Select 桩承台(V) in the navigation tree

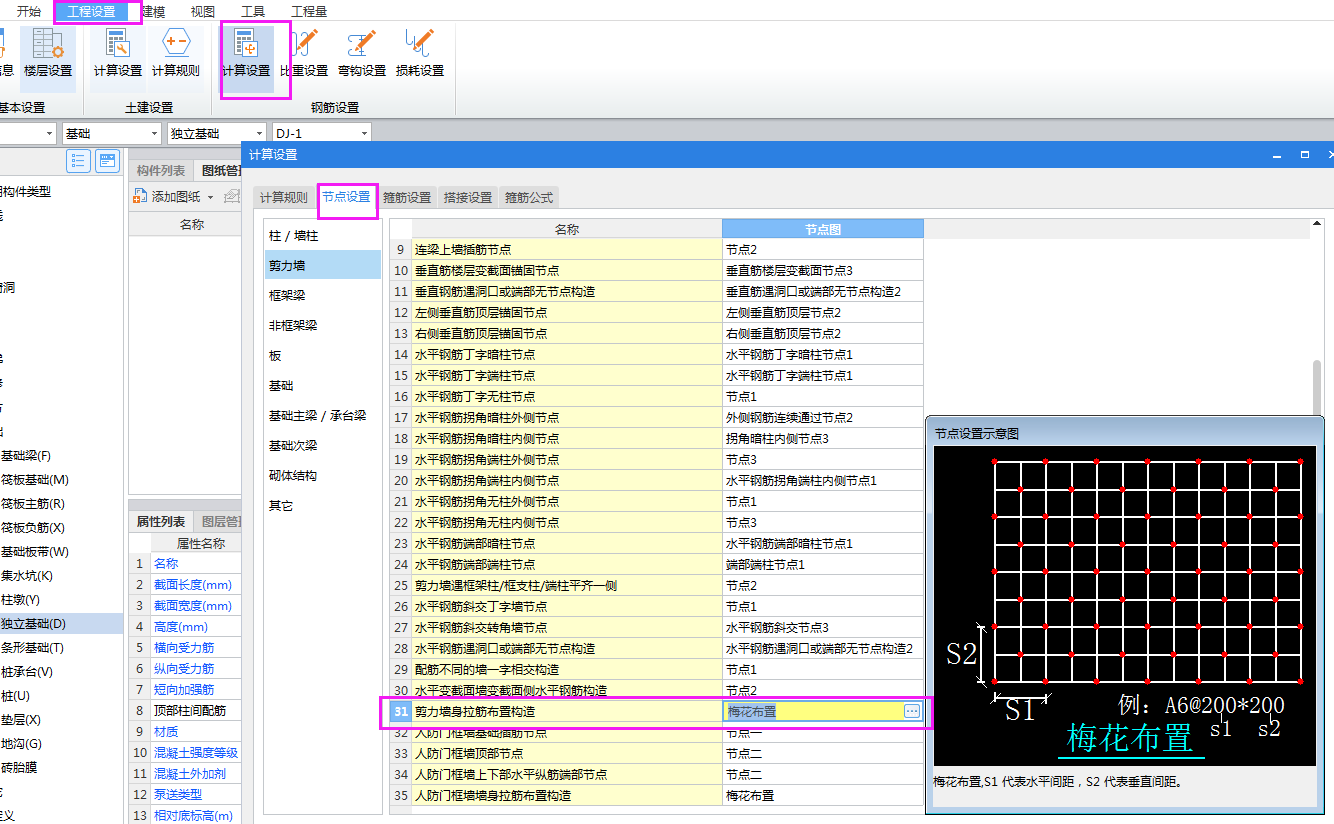pyautogui.click(x=26, y=672)
